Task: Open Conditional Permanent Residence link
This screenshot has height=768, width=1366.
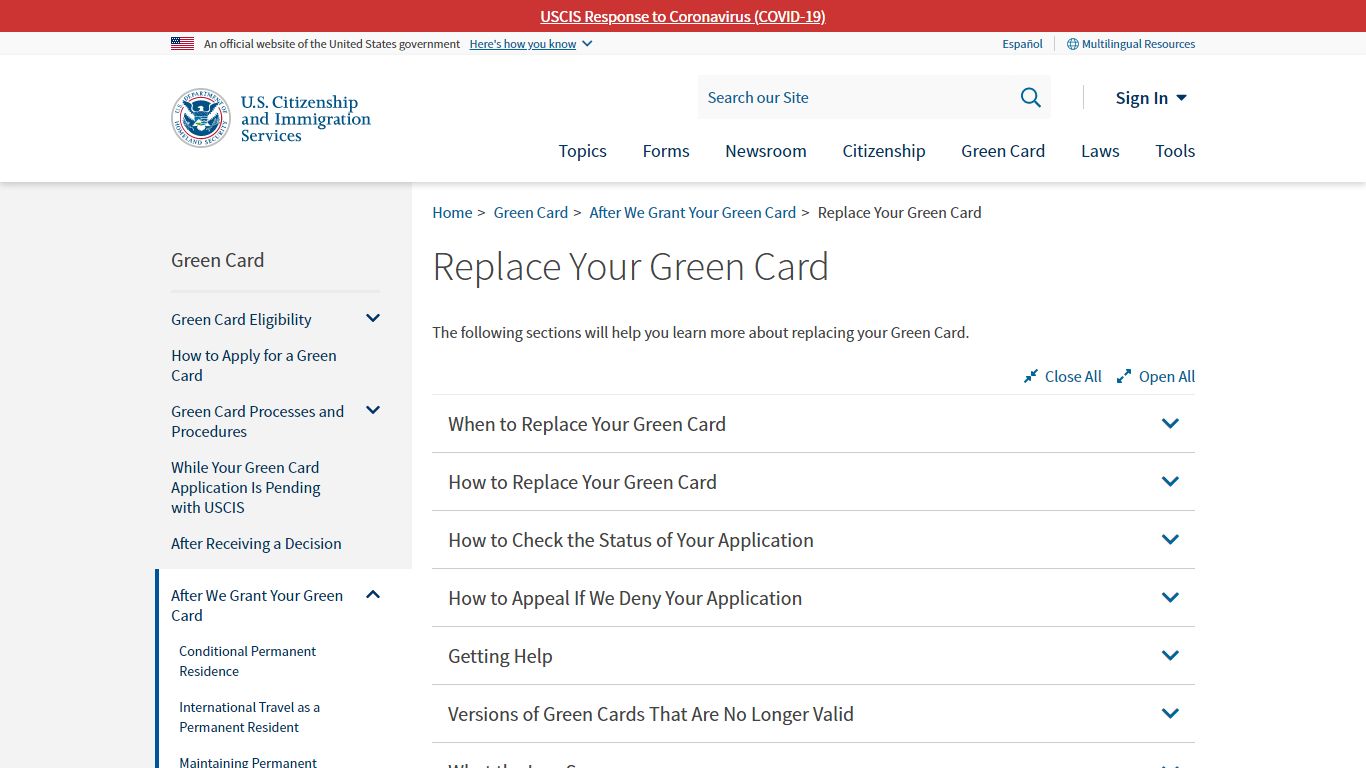Action: (247, 661)
